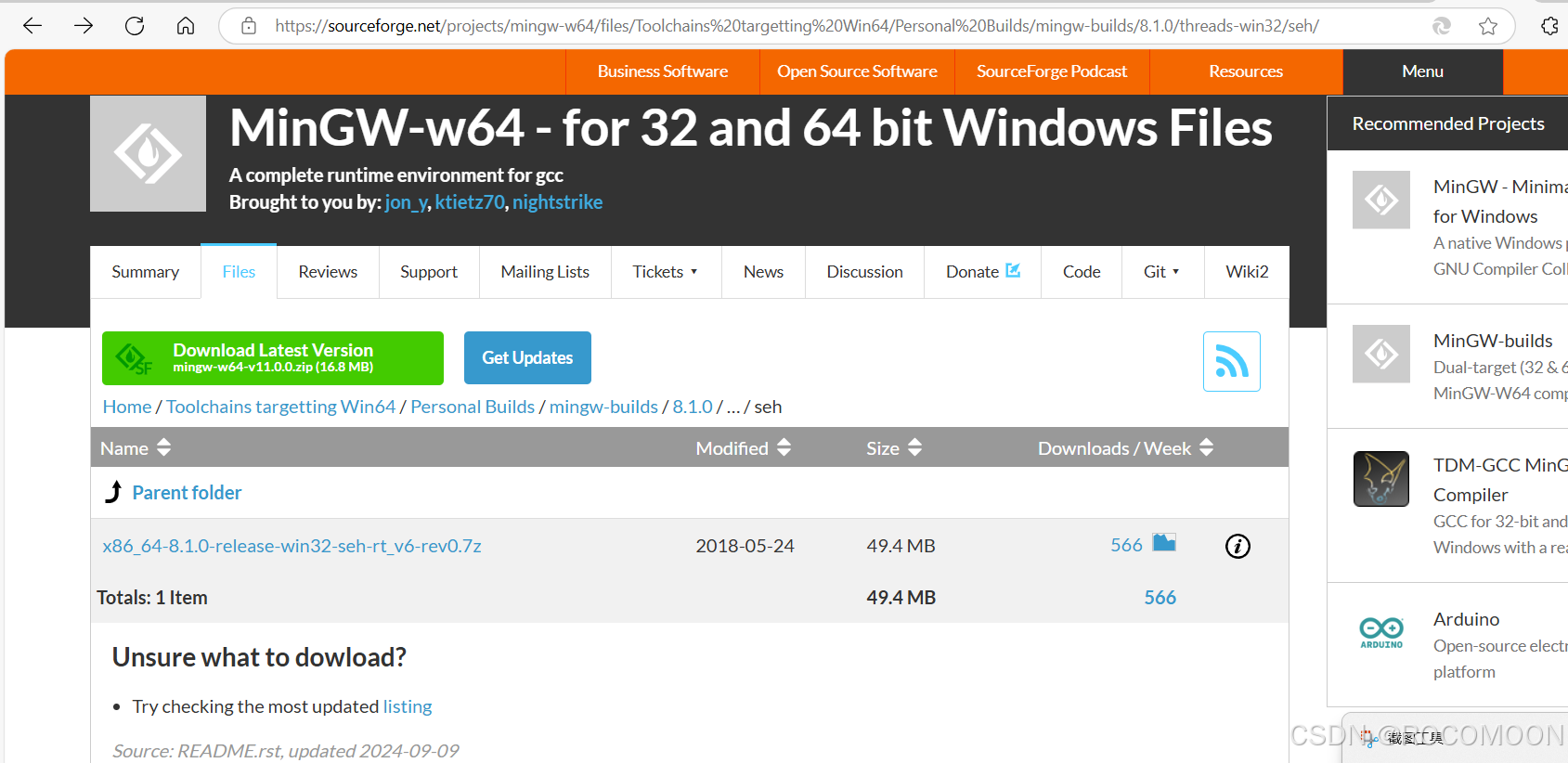Bookmark page with the star icon
1568x763 pixels.
point(1488,26)
